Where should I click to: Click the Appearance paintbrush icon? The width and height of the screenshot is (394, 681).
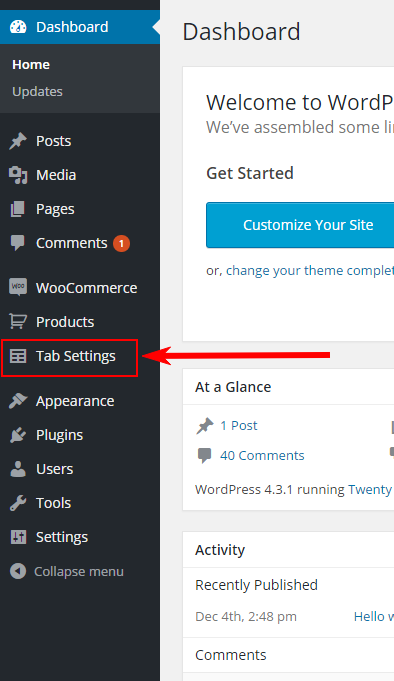pos(18,401)
